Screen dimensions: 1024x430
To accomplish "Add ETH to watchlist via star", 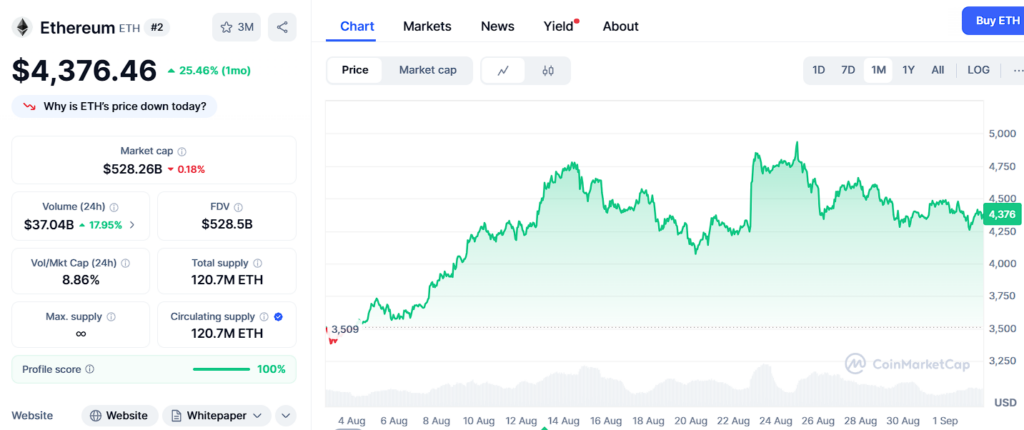I will point(236,27).
